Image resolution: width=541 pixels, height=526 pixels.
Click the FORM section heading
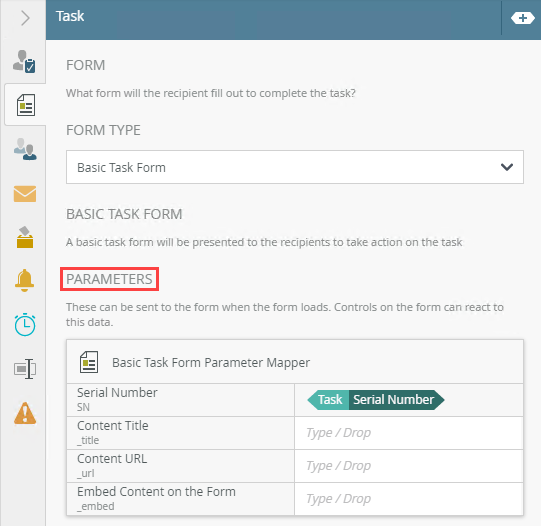[86, 65]
